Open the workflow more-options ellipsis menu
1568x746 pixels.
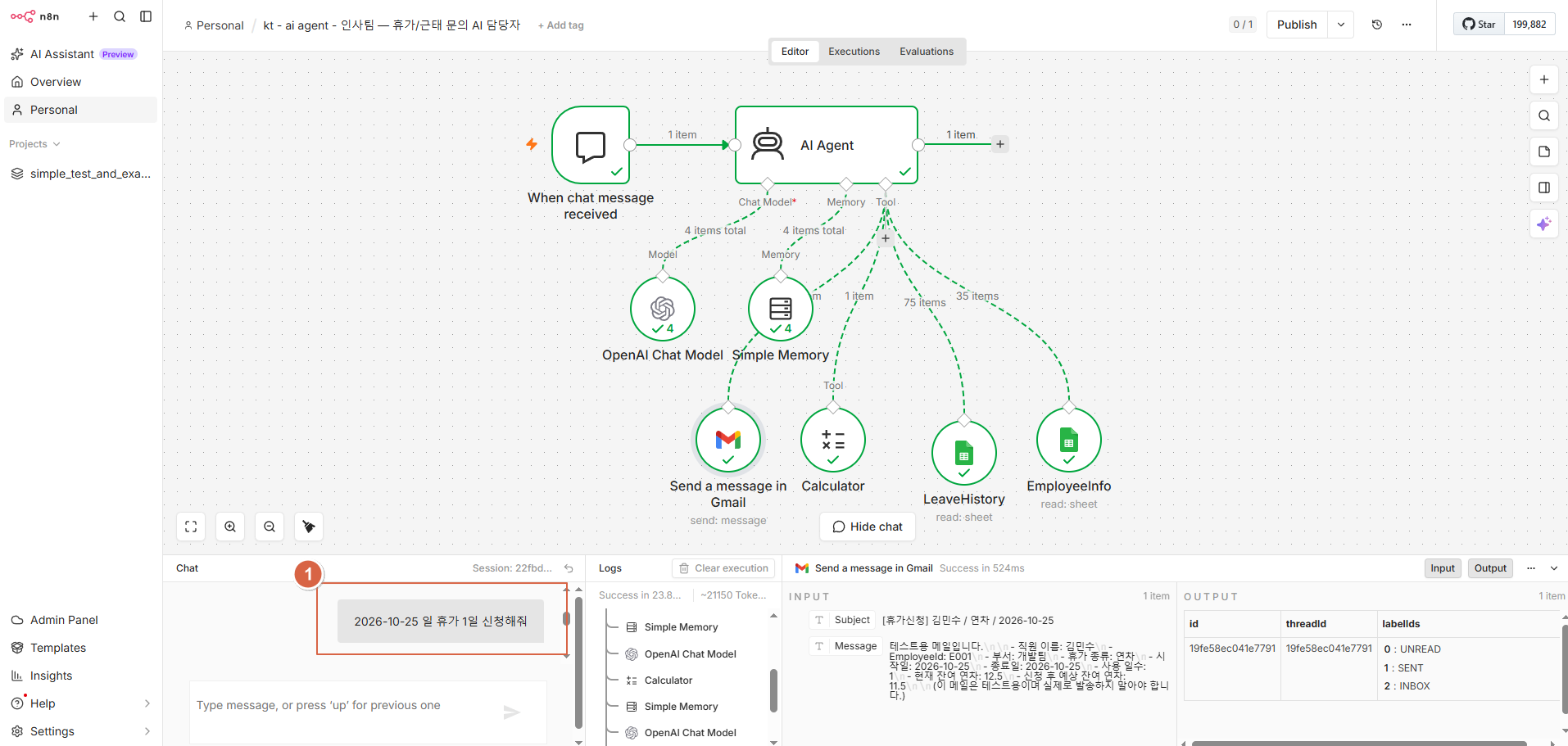(x=1407, y=25)
